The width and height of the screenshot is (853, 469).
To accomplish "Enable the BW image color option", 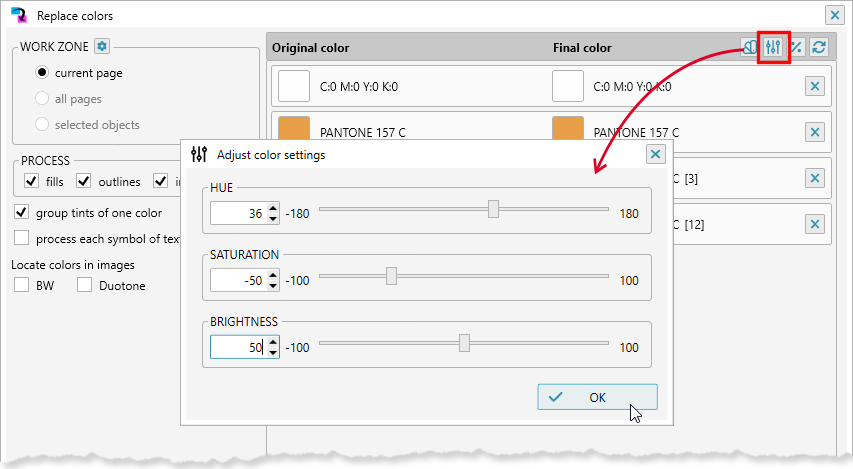I will 21,285.
